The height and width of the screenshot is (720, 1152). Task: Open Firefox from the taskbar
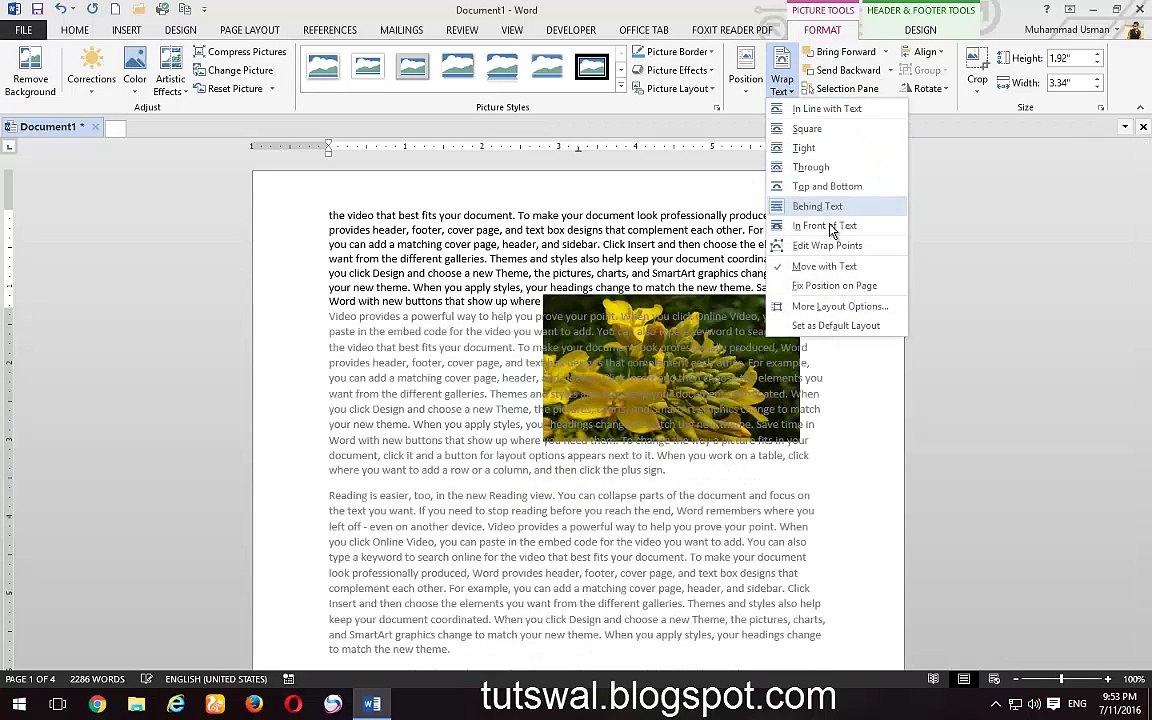click(x=254, y=704)
